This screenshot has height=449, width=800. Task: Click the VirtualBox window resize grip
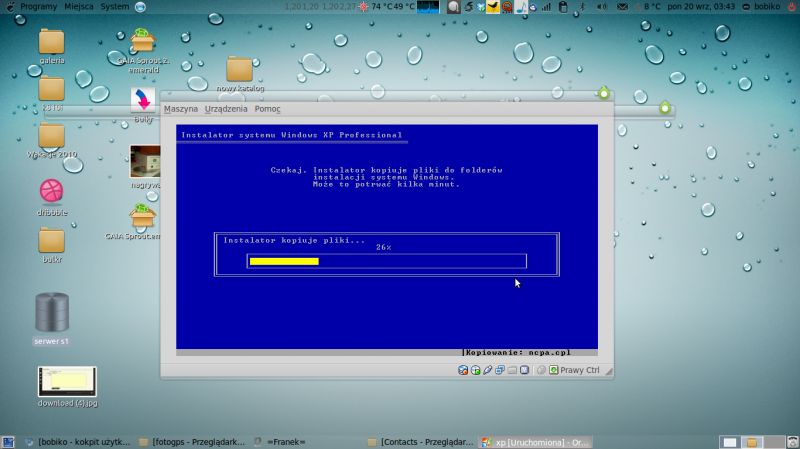[x=609, y=371]
